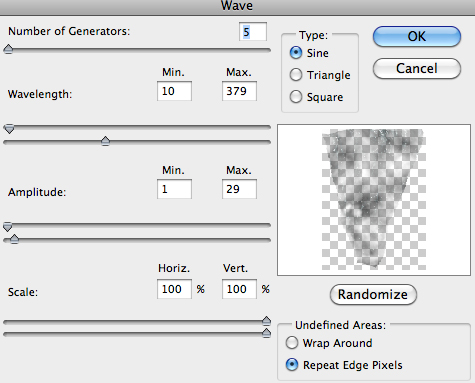Click the Wavelength label
Viewport: 475px width, 383px height.
[40, 94]
